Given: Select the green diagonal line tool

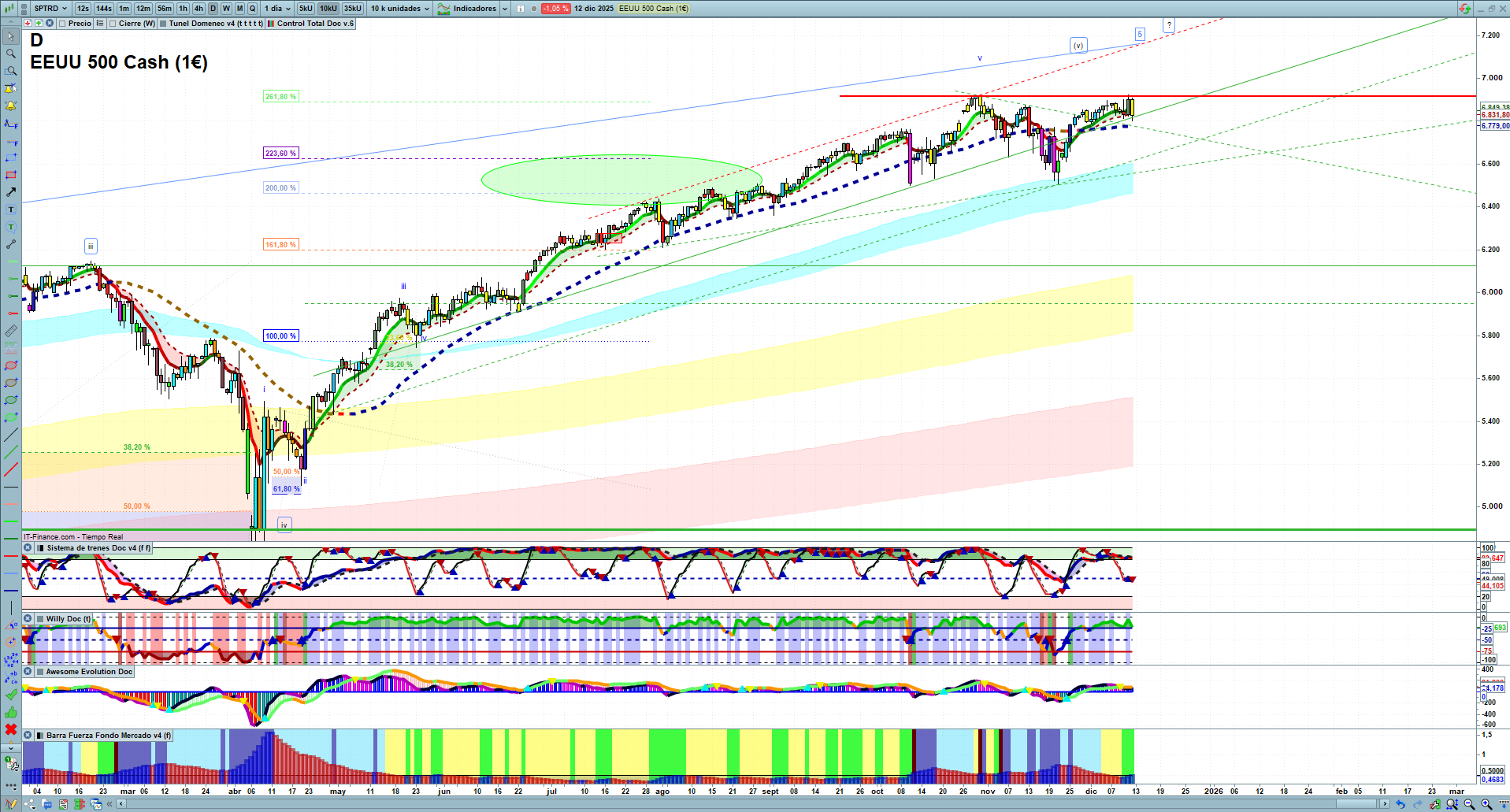Looking at the screenshot, I should (11, 452).
